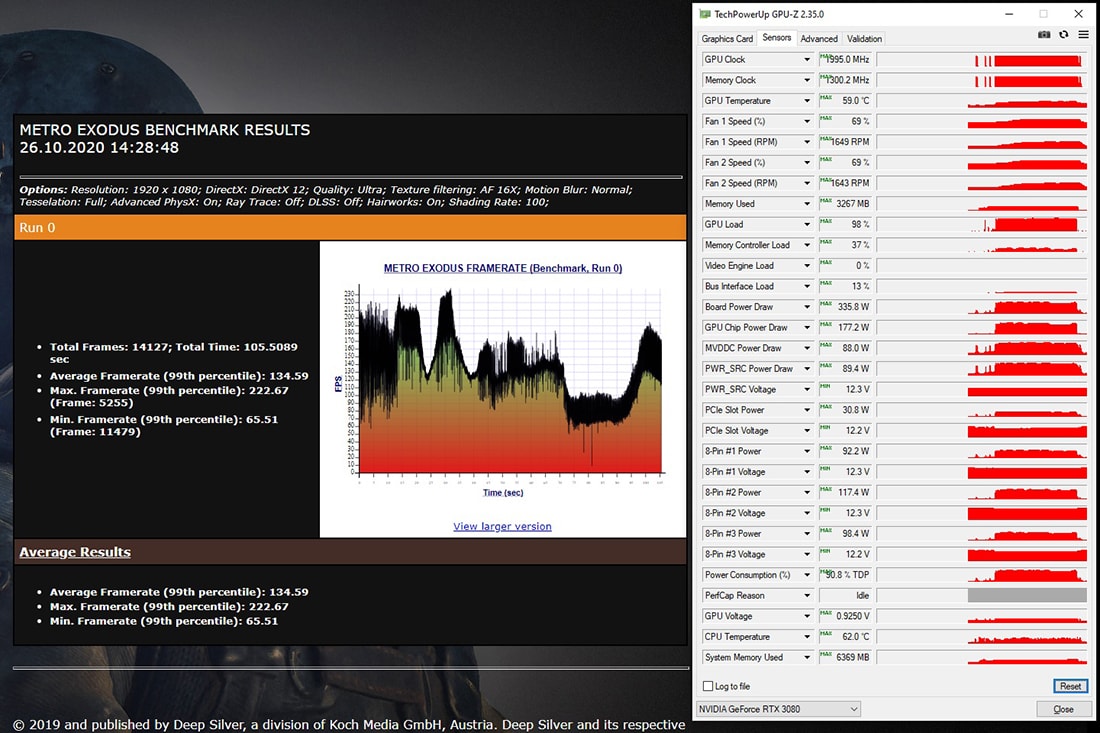Image resolution: width=1100 pixels, height=733 pixels.
Task: Click the orange Run 0 header bar
Action: pyautogui.click(x=350, y=227)
